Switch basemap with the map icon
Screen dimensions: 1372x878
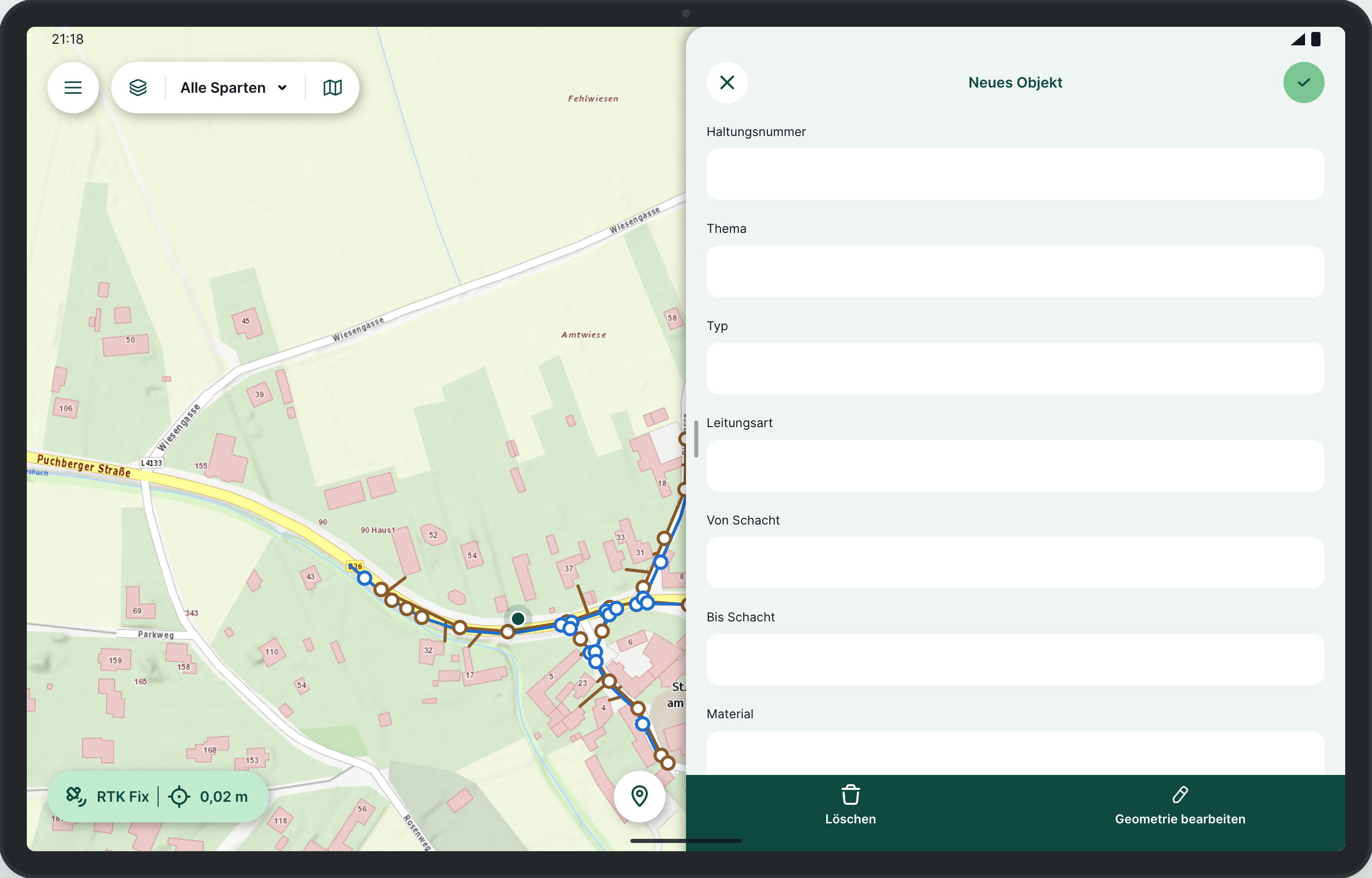(333, 88)
